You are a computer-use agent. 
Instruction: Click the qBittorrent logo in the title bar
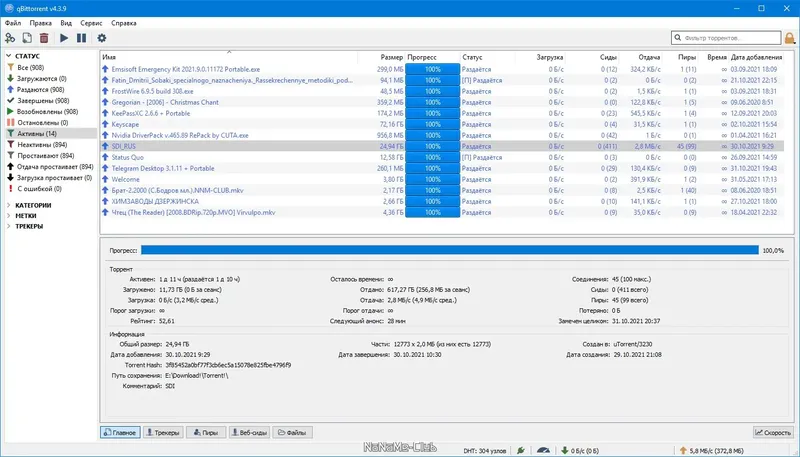point(9,8)
